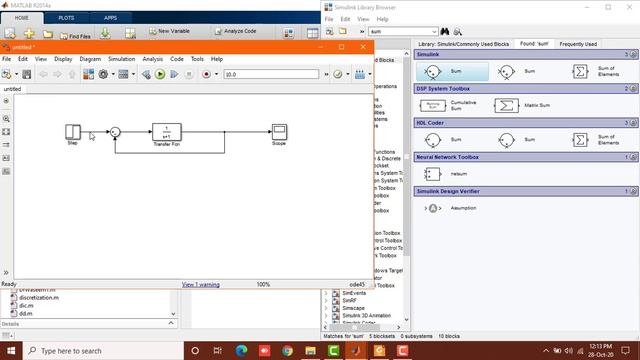The width and height of the screenshot is (640, 360).
Task: Open Model Configuration Parameters gear icon
Action: tap(103, 74)
